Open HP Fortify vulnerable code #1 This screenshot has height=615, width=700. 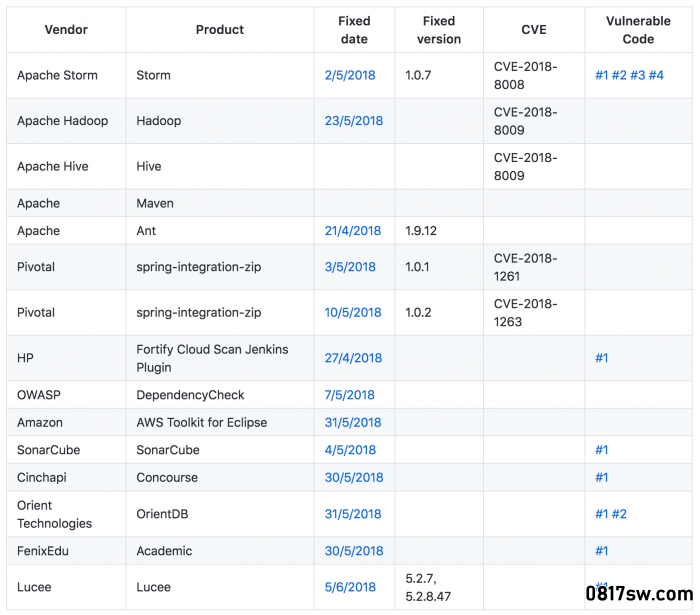tap(601, 358)
